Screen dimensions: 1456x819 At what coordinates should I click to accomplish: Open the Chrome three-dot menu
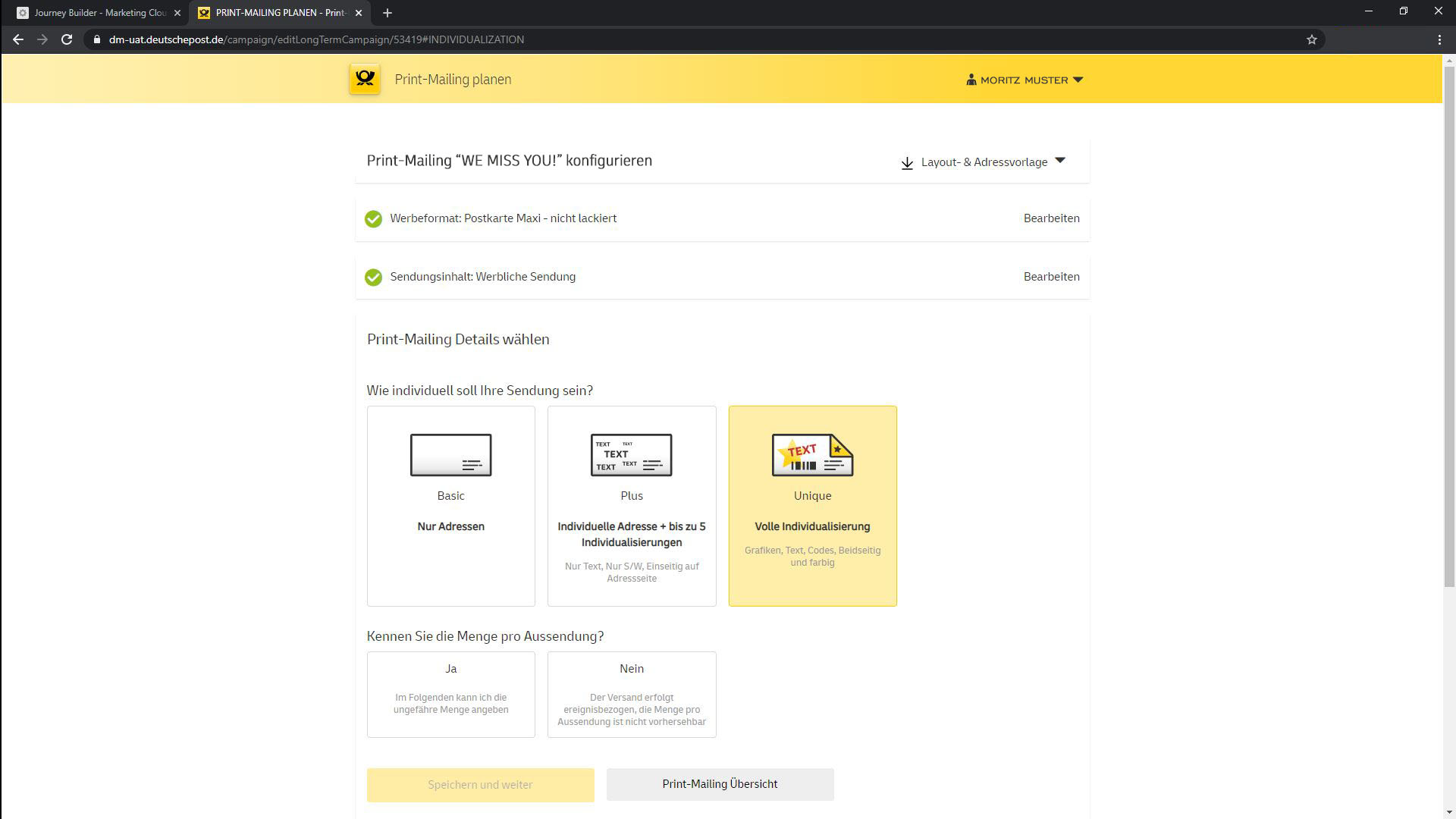[x=1439, y=39]
